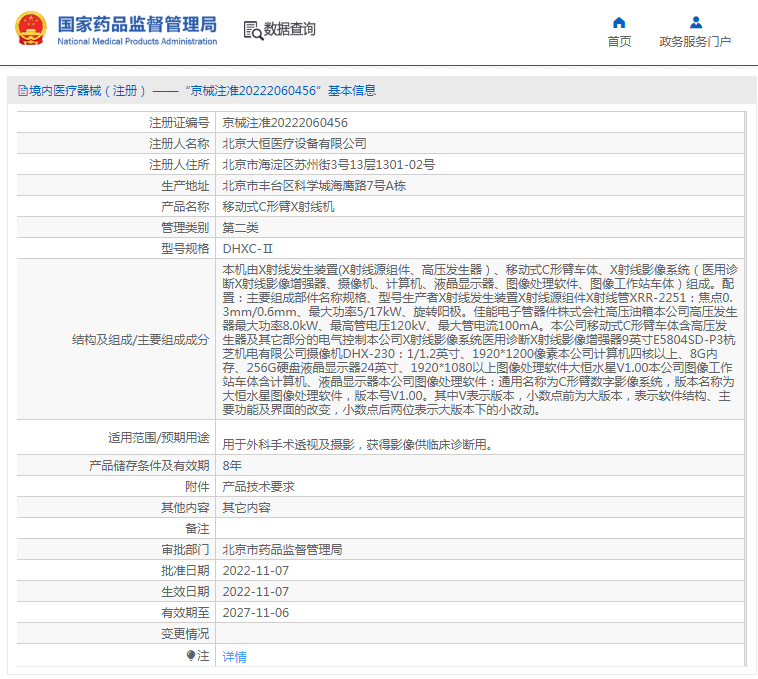This screenshot has height=679, width=758.
Task: Click the 管理类别 row label
Action: point(185,228)
